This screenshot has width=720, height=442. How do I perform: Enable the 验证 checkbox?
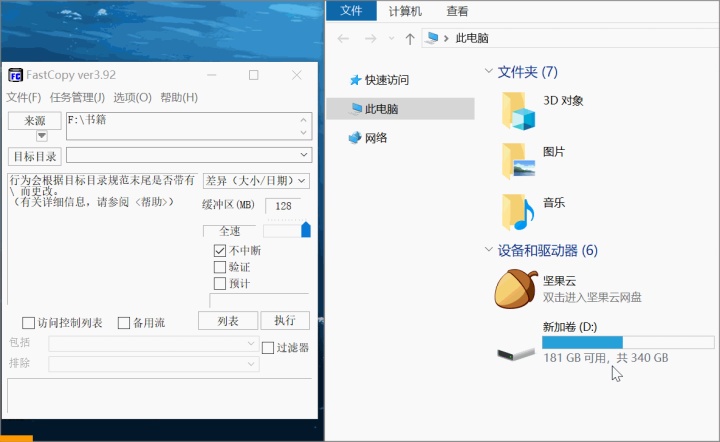point(220,267)
